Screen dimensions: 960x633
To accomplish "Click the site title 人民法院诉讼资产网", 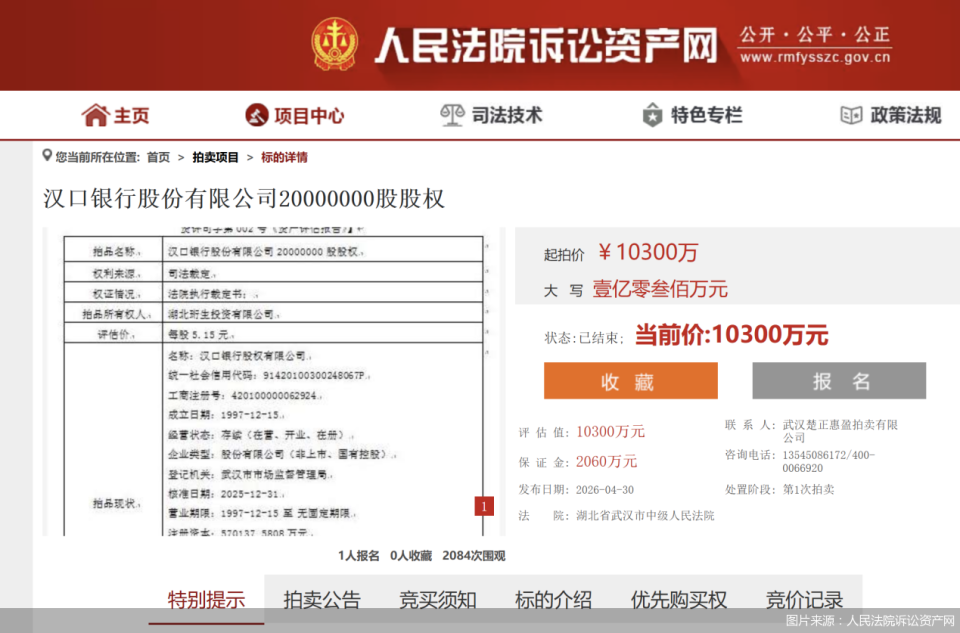I will [x=546, y=45].
